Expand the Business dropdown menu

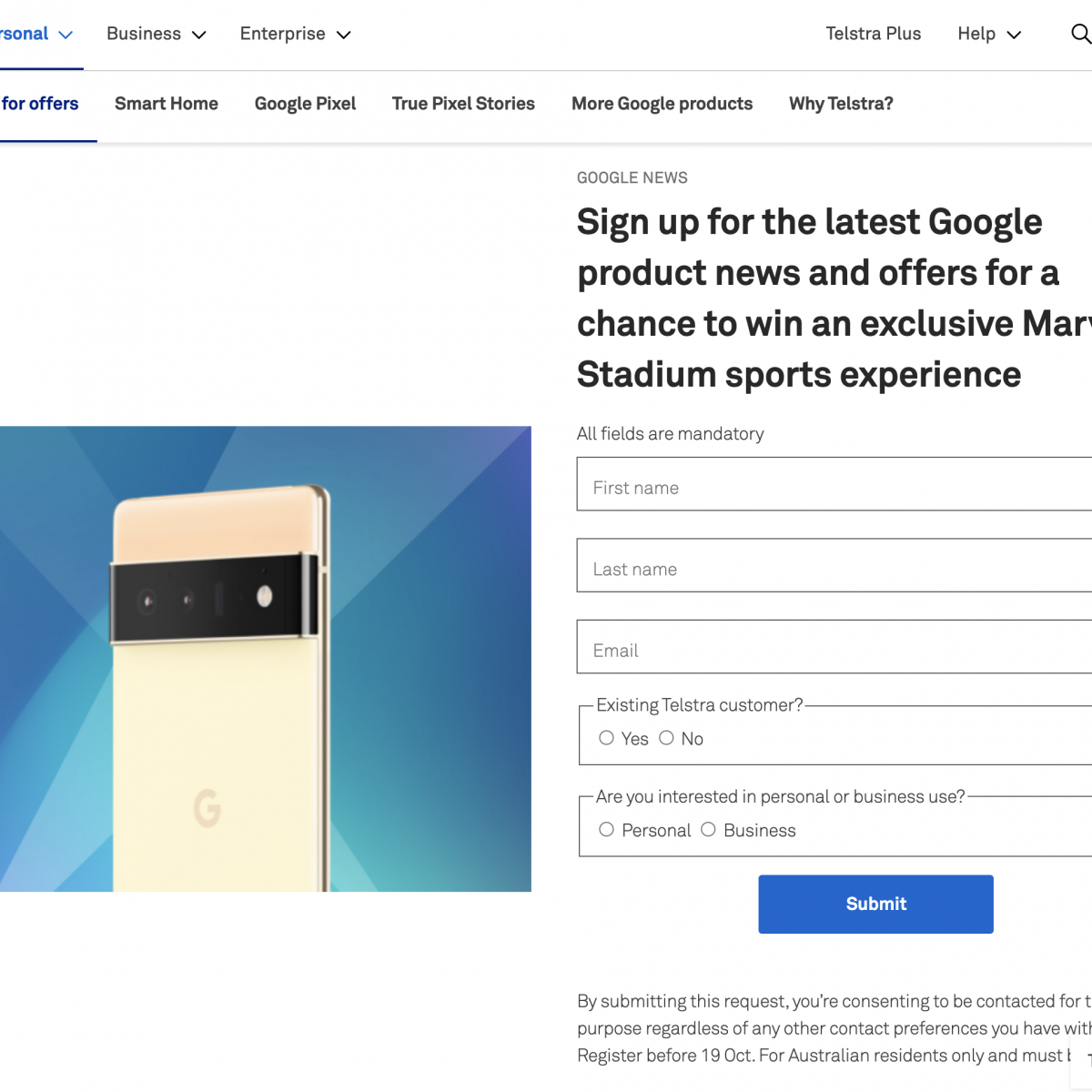pos(157,34)
